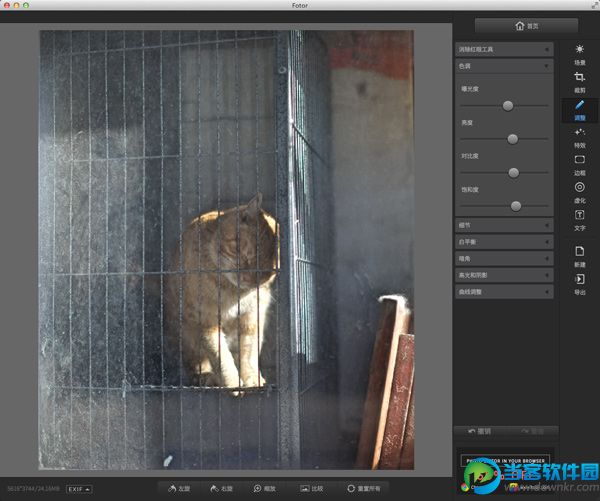
Task: Expand the 消除红眼工具 section
Action: pyautogui.click(x=503, y=49)
